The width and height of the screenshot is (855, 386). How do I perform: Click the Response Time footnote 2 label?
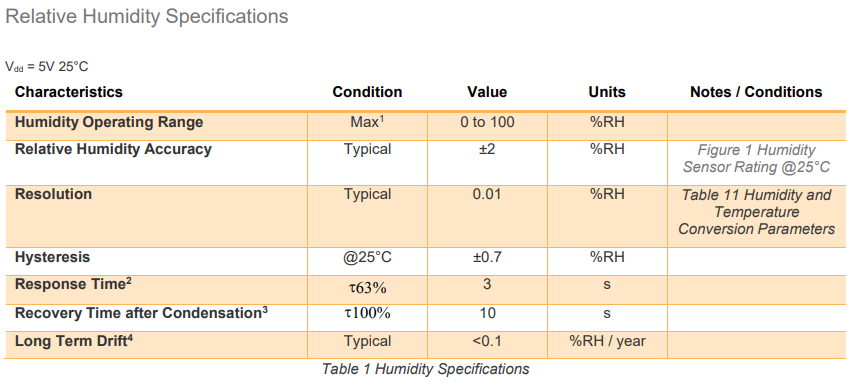[73, 284]
